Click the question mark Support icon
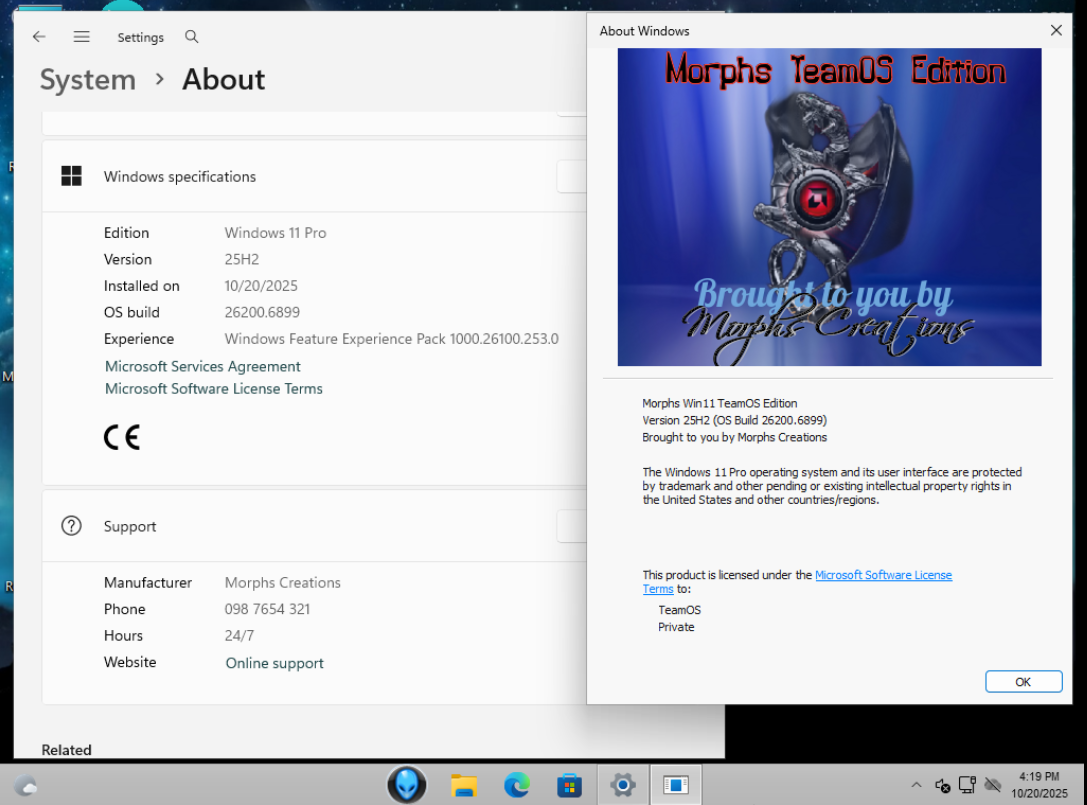 pyautogui.click(x=71, y=526)
